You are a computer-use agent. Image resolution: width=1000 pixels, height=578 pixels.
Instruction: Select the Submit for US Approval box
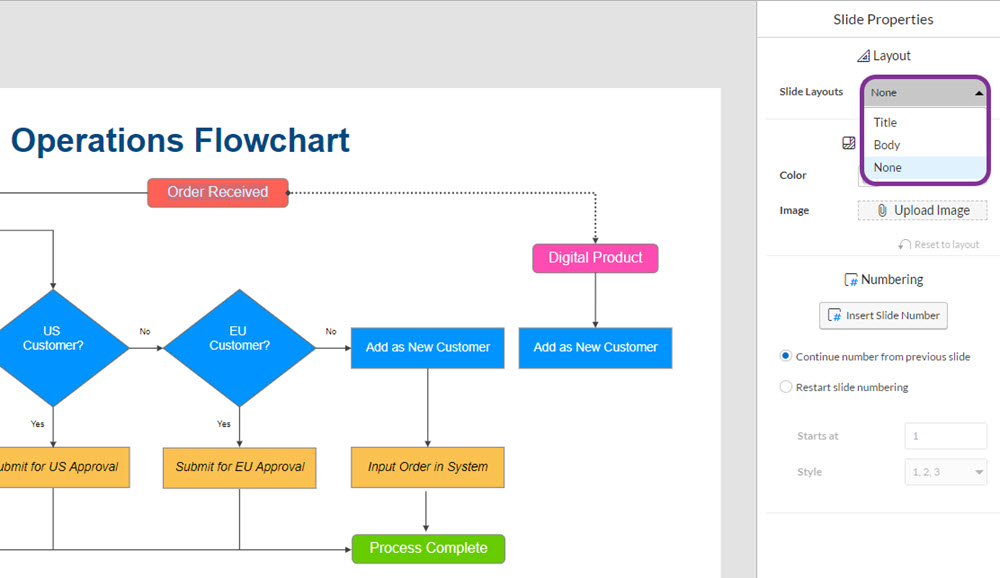point(64,468)
